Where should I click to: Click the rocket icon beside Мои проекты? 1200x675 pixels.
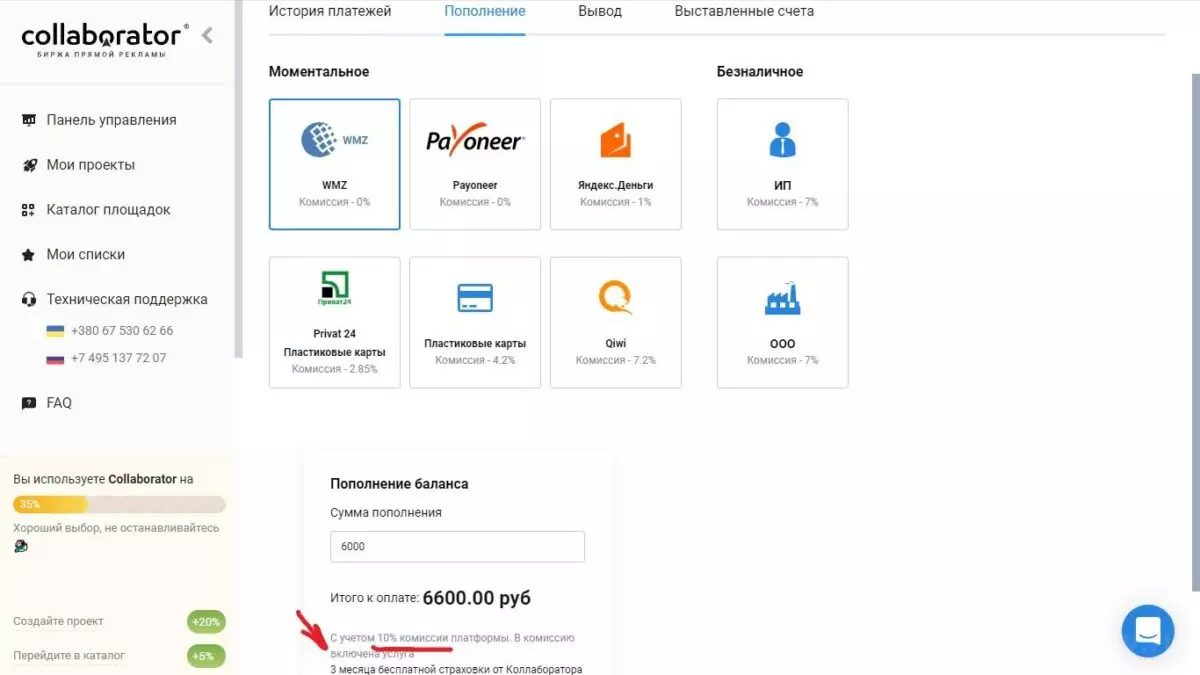28,165
